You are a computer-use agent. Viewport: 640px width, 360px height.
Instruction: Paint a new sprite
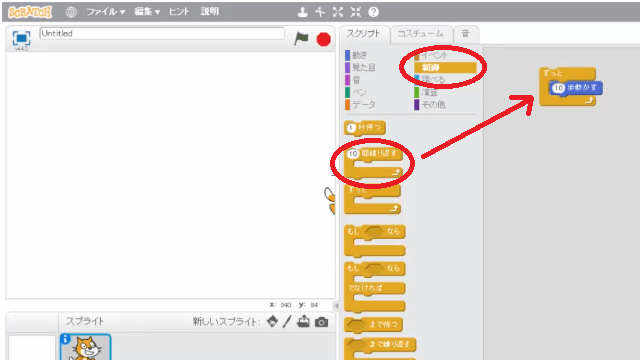[287, 322]
